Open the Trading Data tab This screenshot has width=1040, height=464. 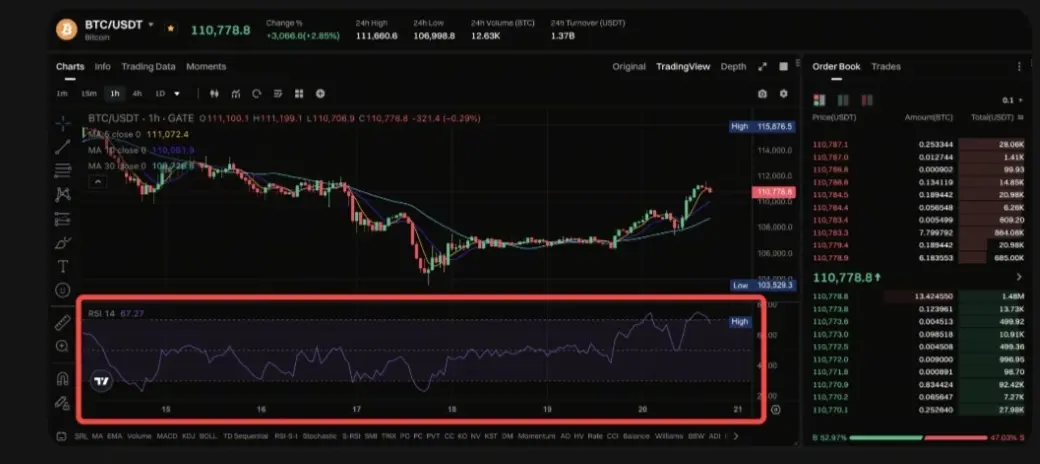tap(149, 66)
